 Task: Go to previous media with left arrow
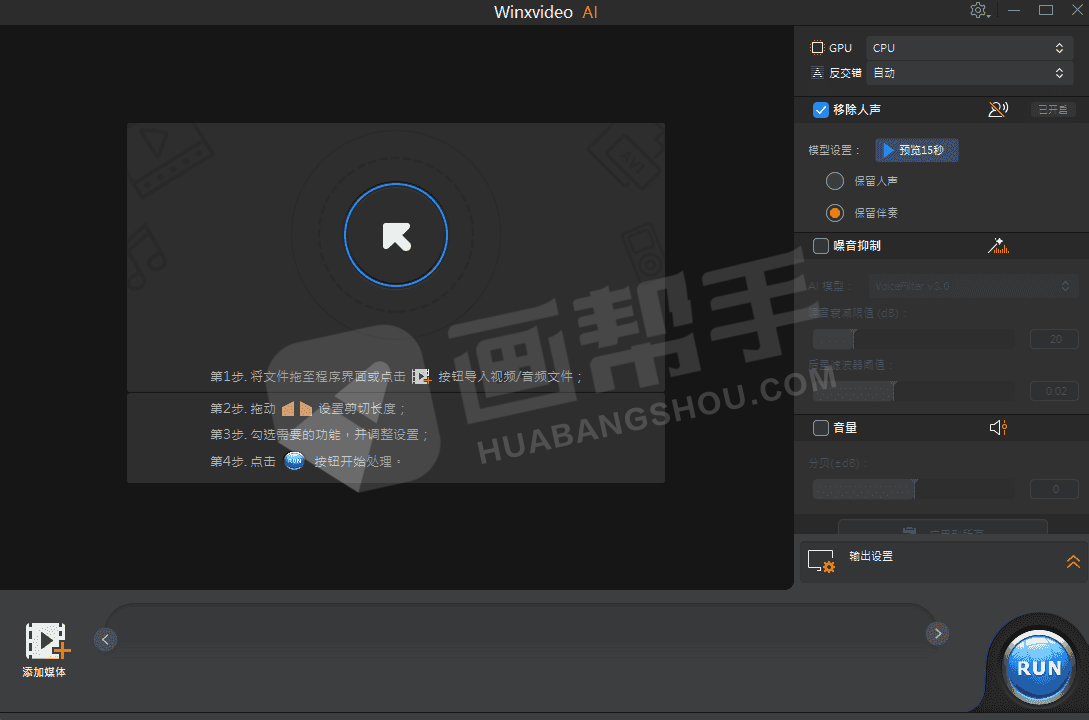[x=105, y=639]
